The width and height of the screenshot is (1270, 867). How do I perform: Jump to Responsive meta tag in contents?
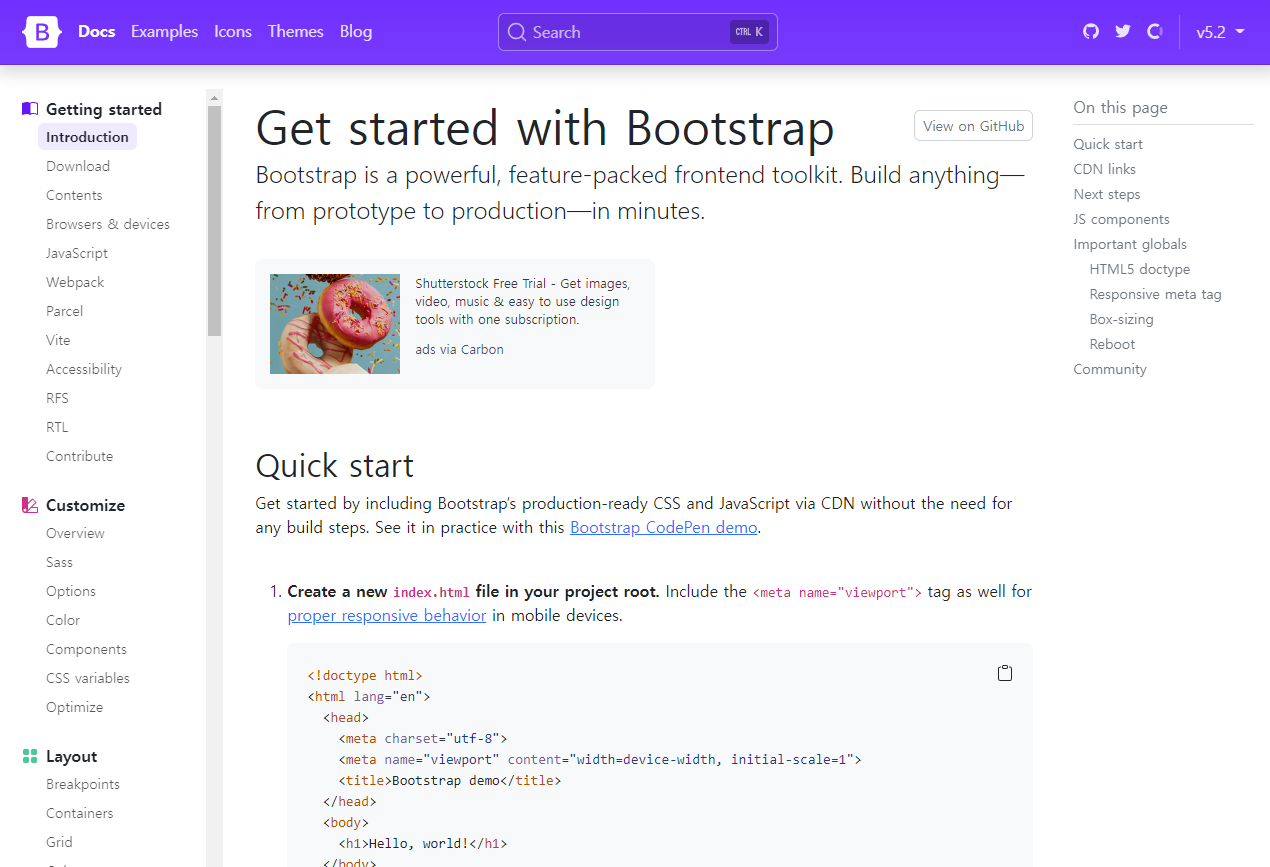1156,294
